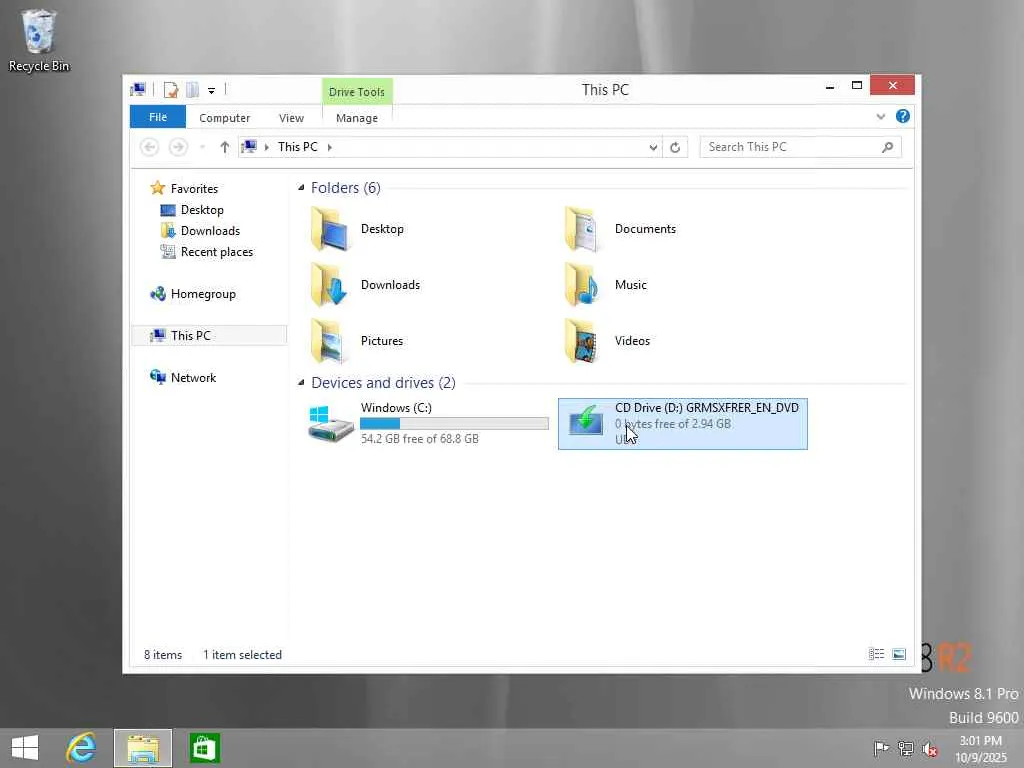The width and height of the screenshot is (1024, 768).
Task: Collapse the Folders (6) group
Action: click(301, 188)
